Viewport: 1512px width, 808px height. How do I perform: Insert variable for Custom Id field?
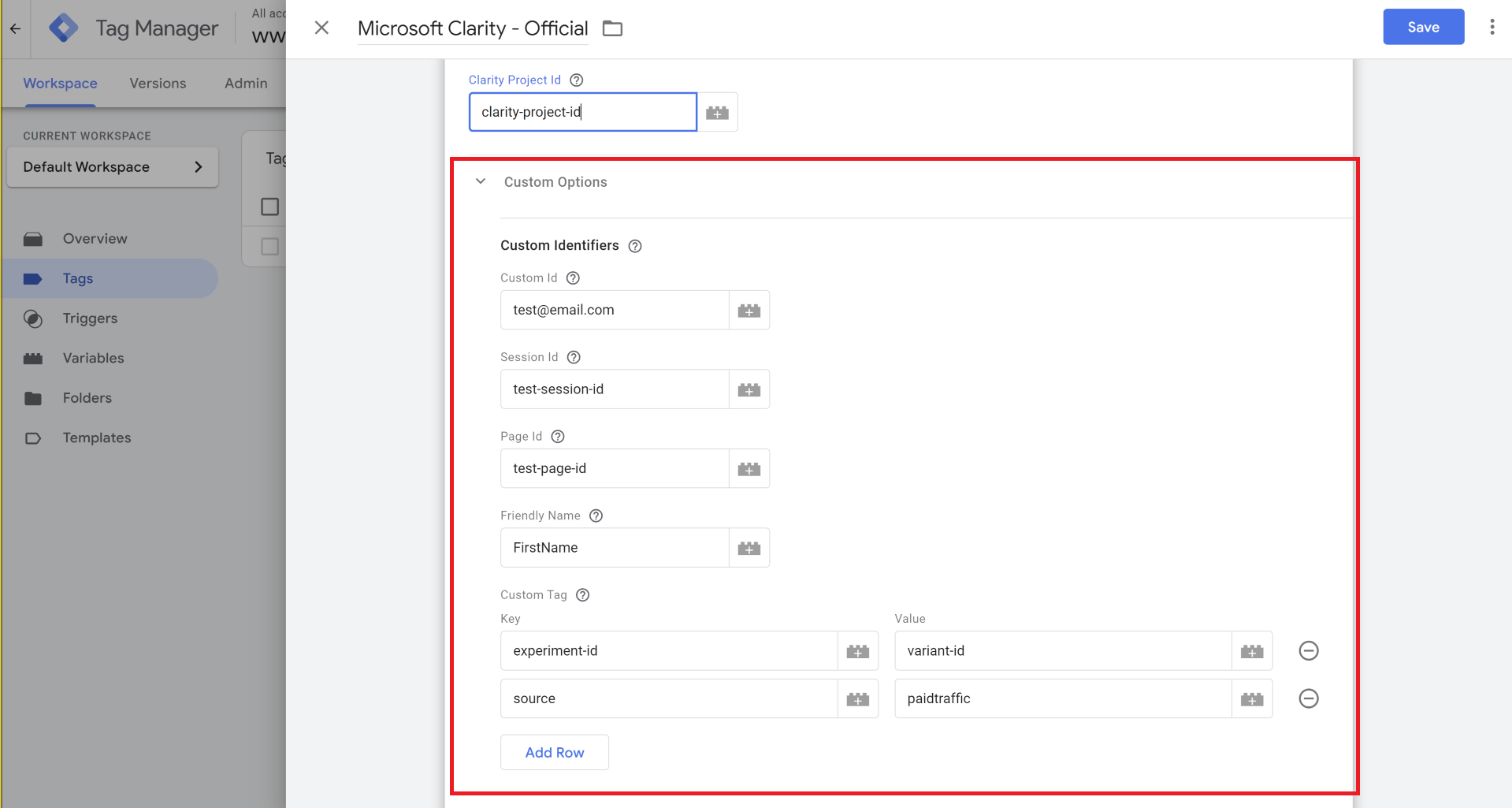pos(749,311)
